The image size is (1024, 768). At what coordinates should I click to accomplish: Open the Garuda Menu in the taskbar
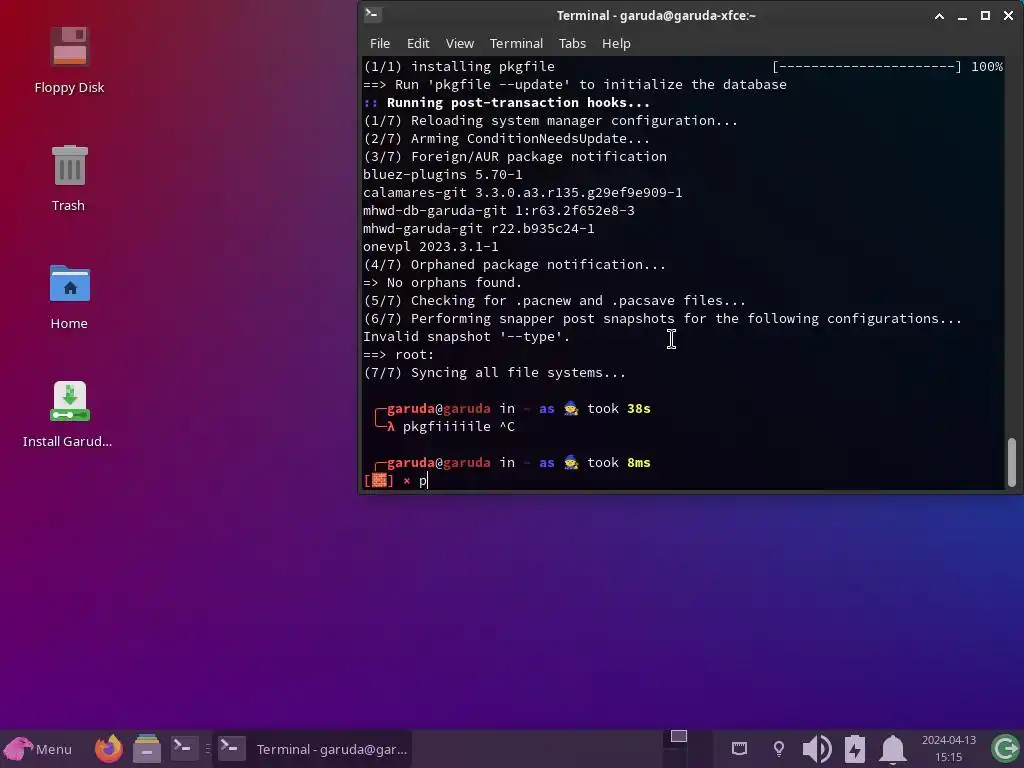(38, 749)
